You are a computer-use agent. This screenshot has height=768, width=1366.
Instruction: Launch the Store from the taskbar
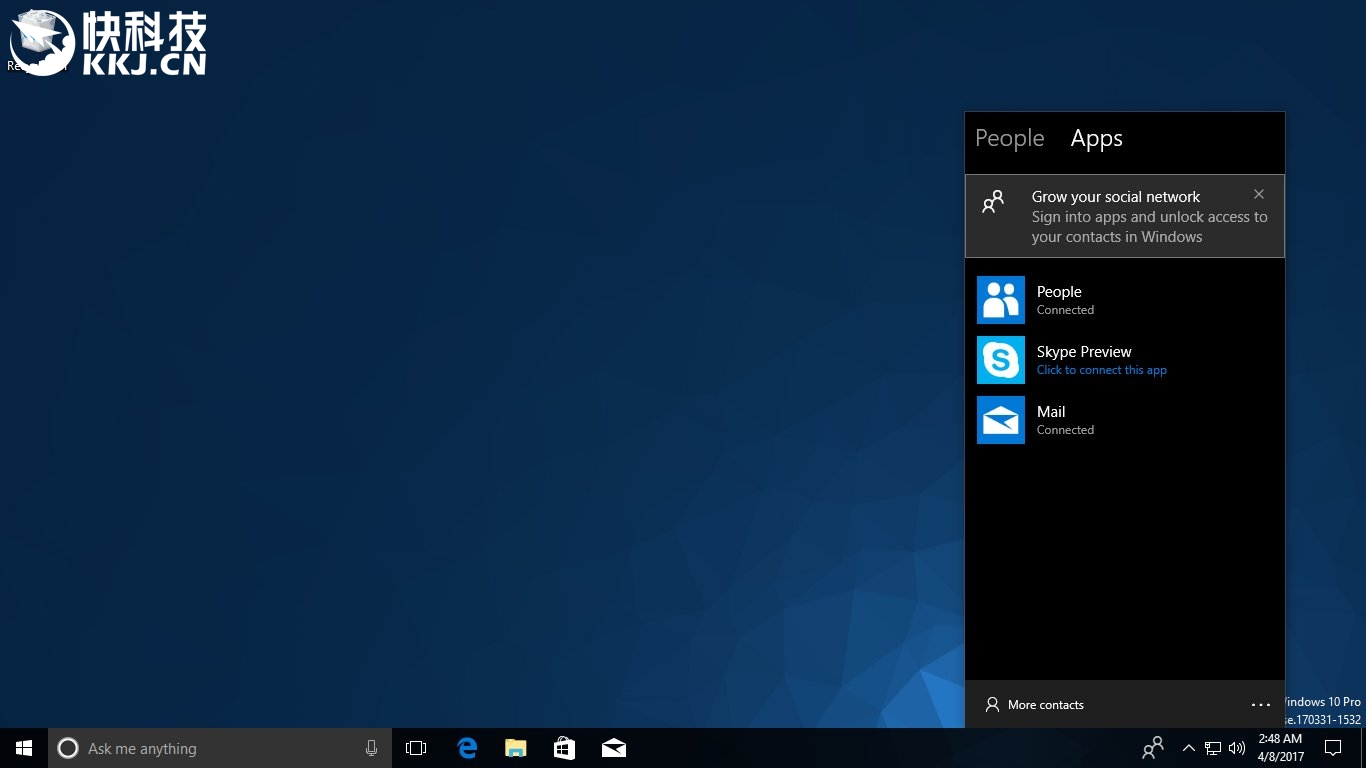(564, 748)
